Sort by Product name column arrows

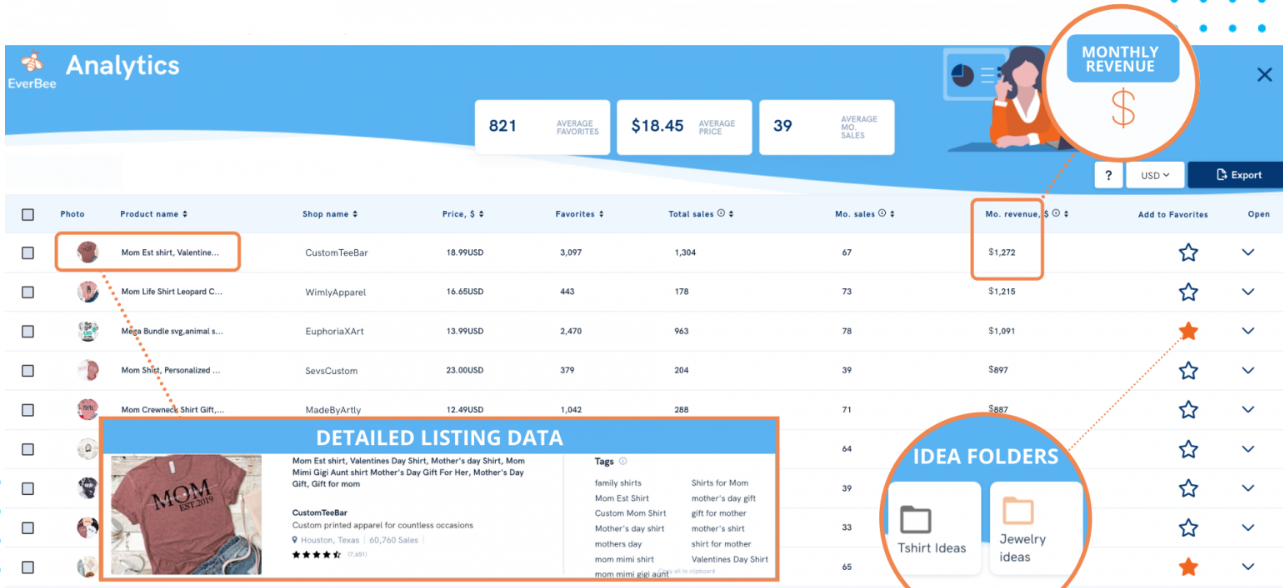(184, 214)
